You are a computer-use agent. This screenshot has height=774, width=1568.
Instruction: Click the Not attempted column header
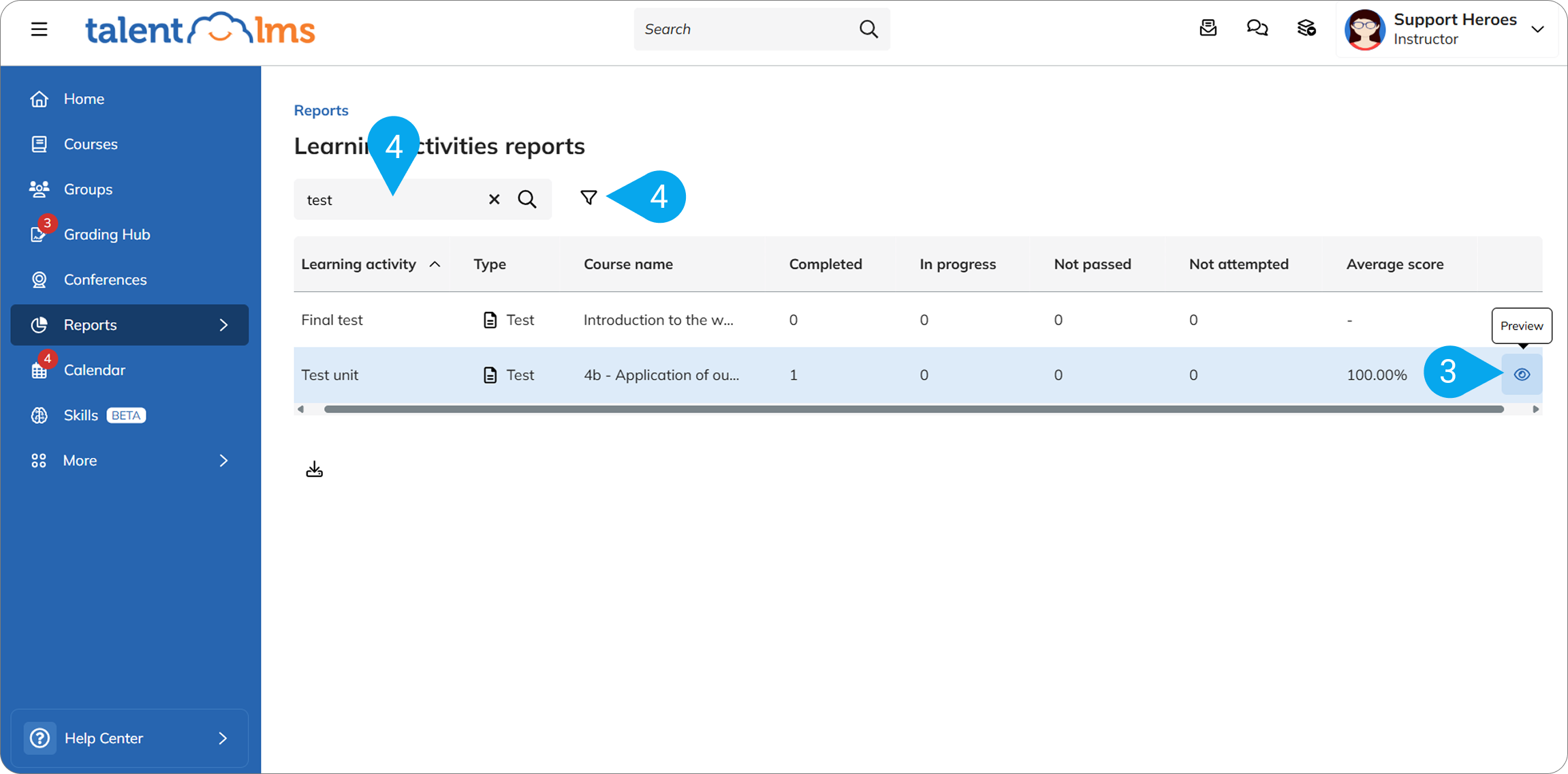pyautogui.click(x=1239, y=264)
